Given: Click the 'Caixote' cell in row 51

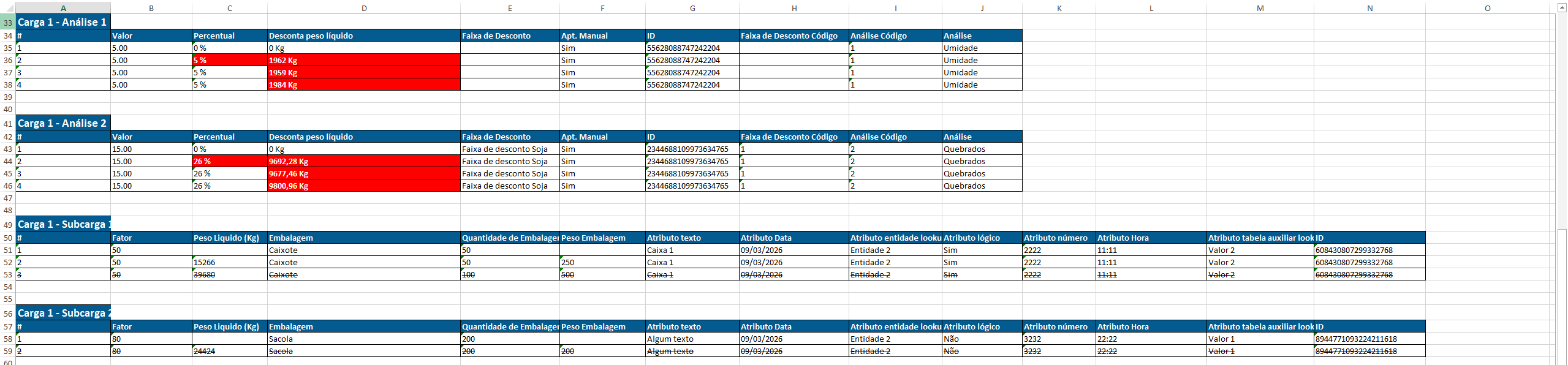Looking at the screenshot, I should click(x=364, y=250).
